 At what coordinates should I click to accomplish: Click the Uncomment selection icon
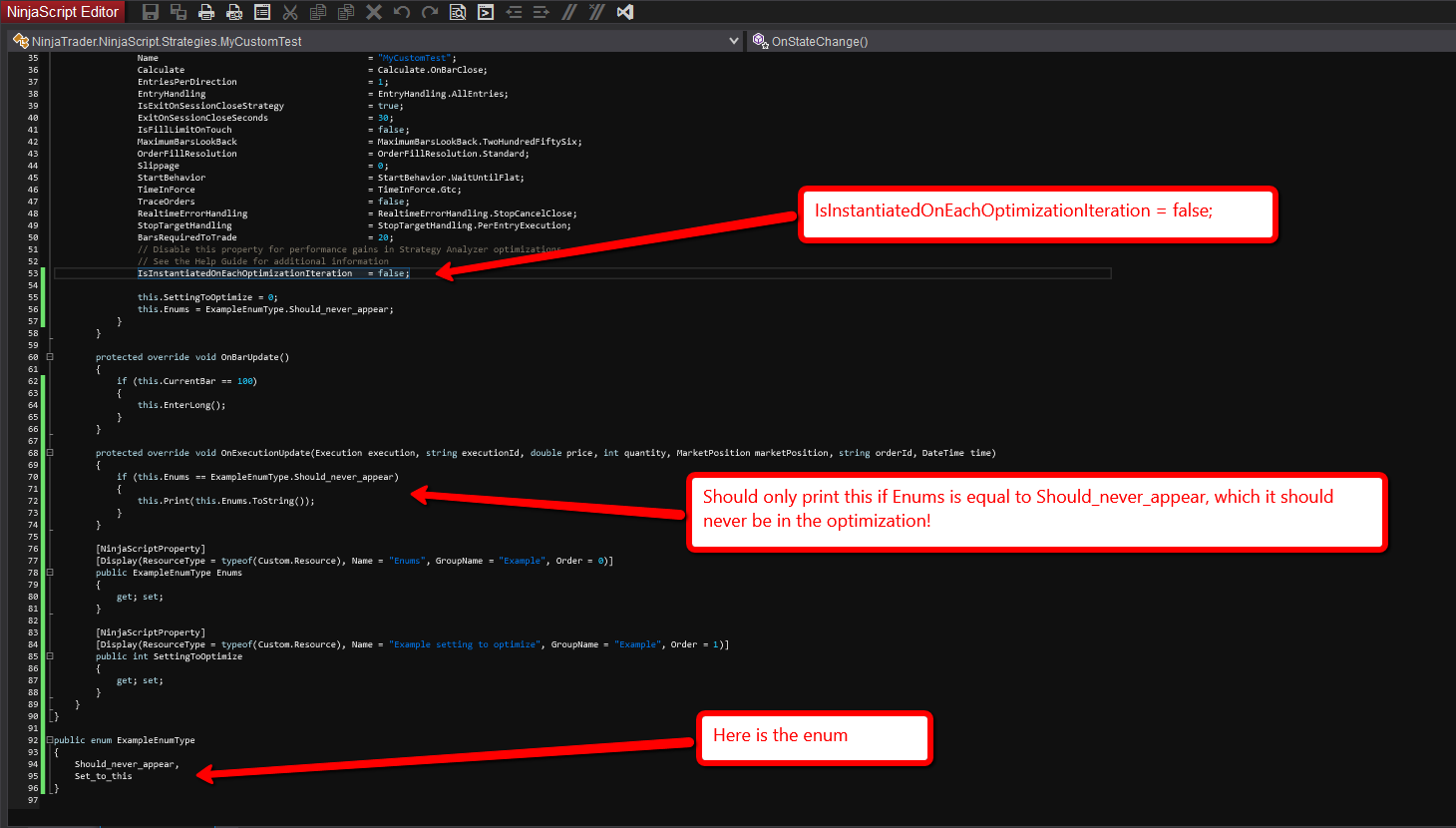tap(597, 12)
